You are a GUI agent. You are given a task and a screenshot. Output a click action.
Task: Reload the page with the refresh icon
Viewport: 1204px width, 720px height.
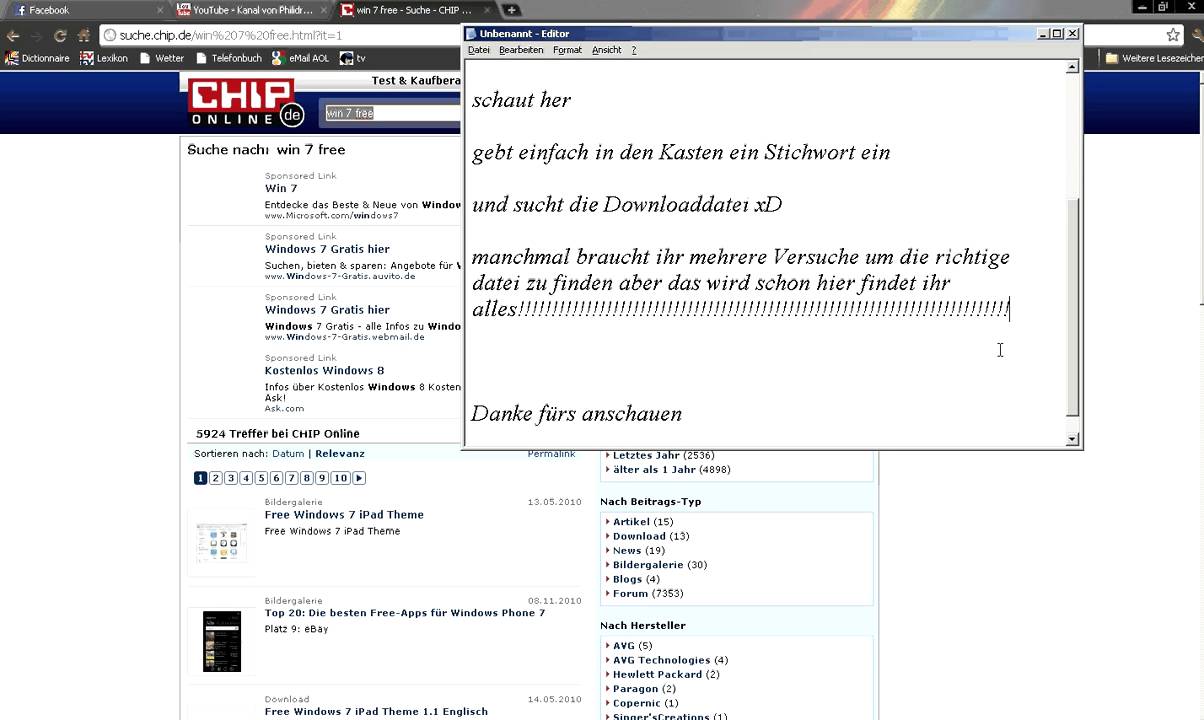click(60, 35)
